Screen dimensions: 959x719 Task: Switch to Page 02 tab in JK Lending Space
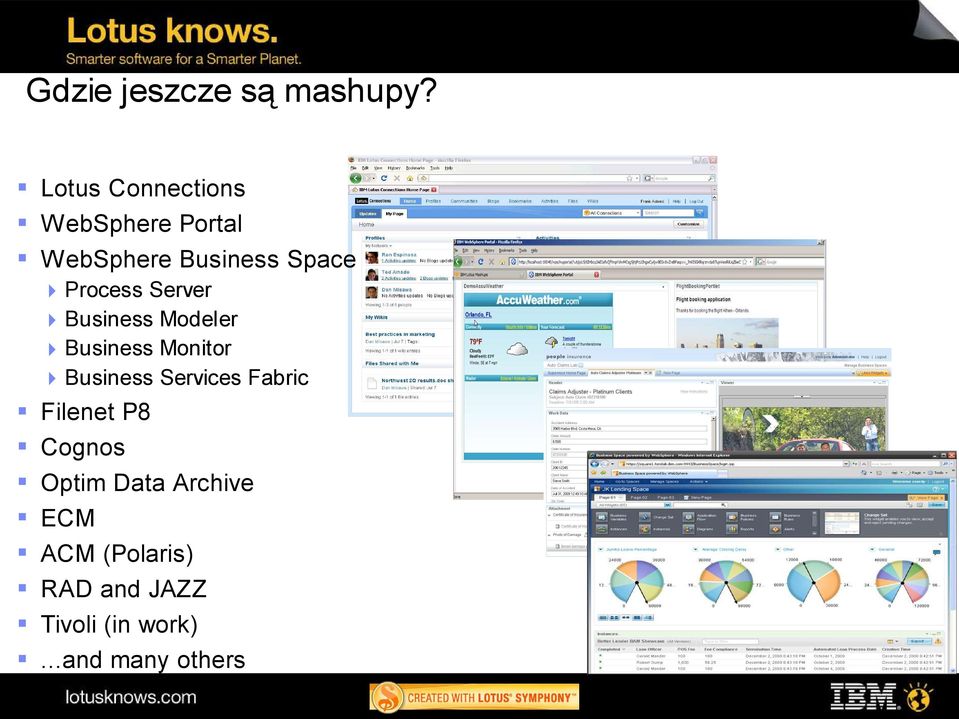point(640,498)
